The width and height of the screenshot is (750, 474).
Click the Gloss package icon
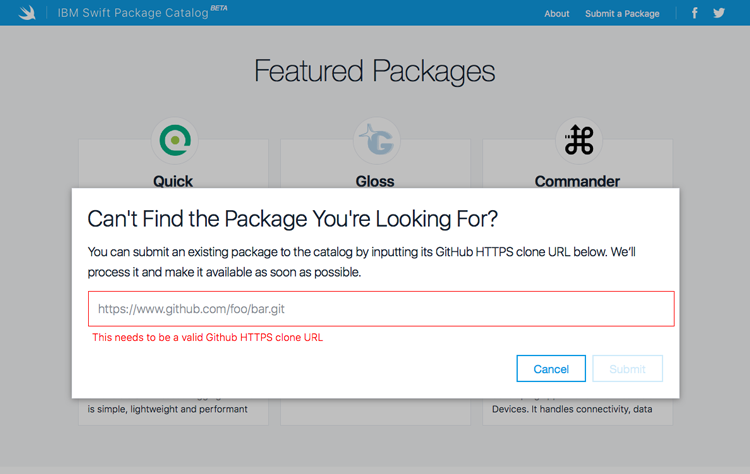[x=376, y=141]
